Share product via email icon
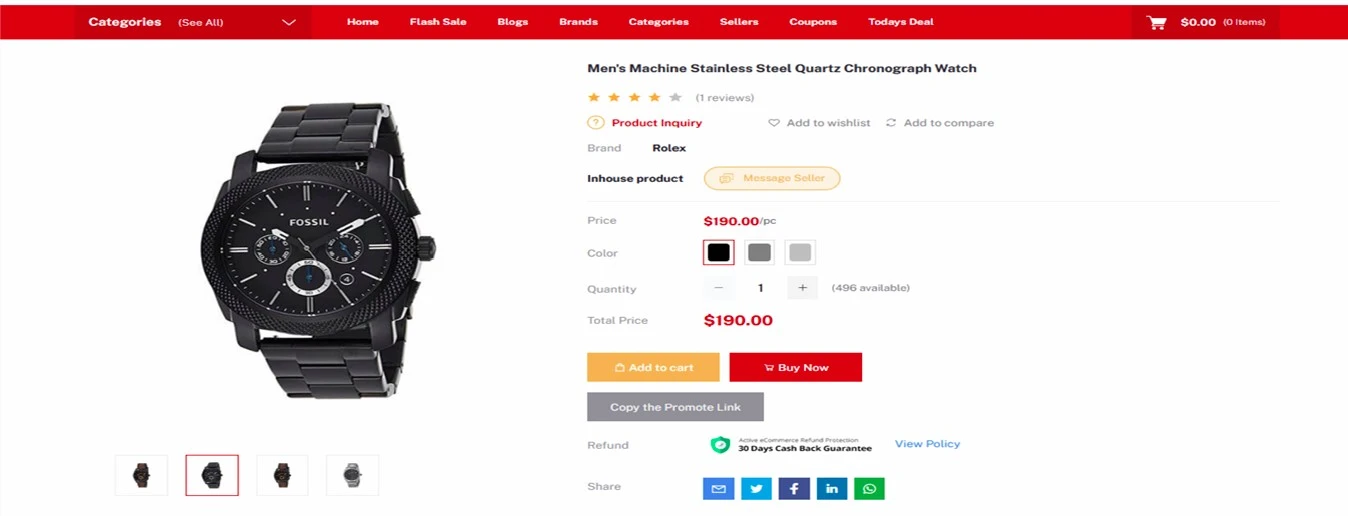 pos(718,488)
